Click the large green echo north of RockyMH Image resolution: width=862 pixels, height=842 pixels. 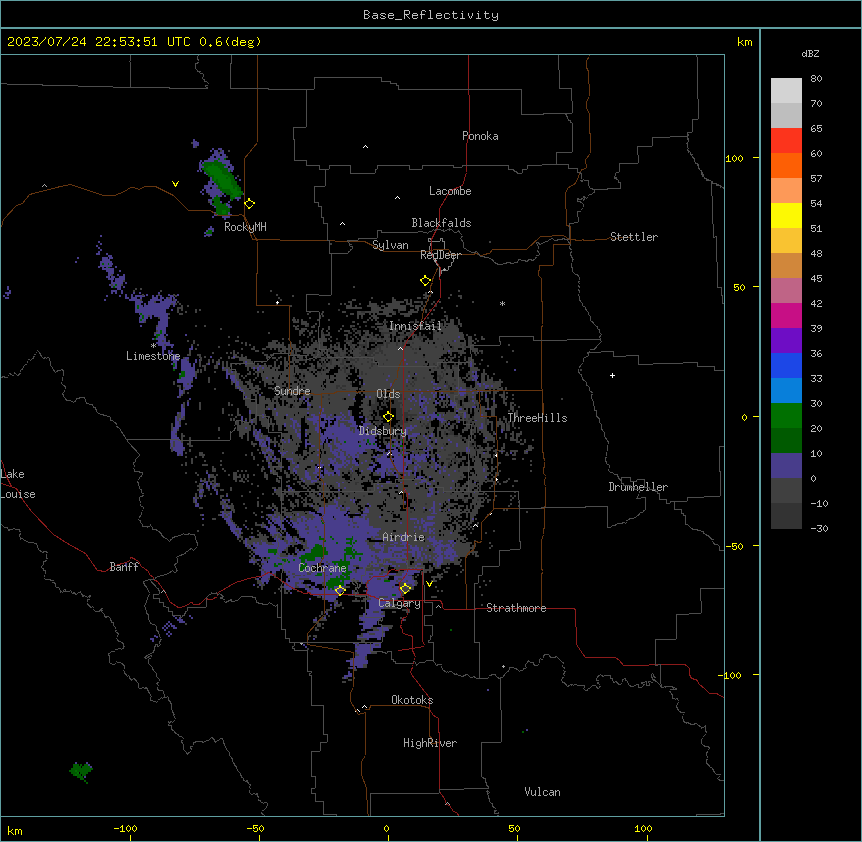click(x=223, y=179)
